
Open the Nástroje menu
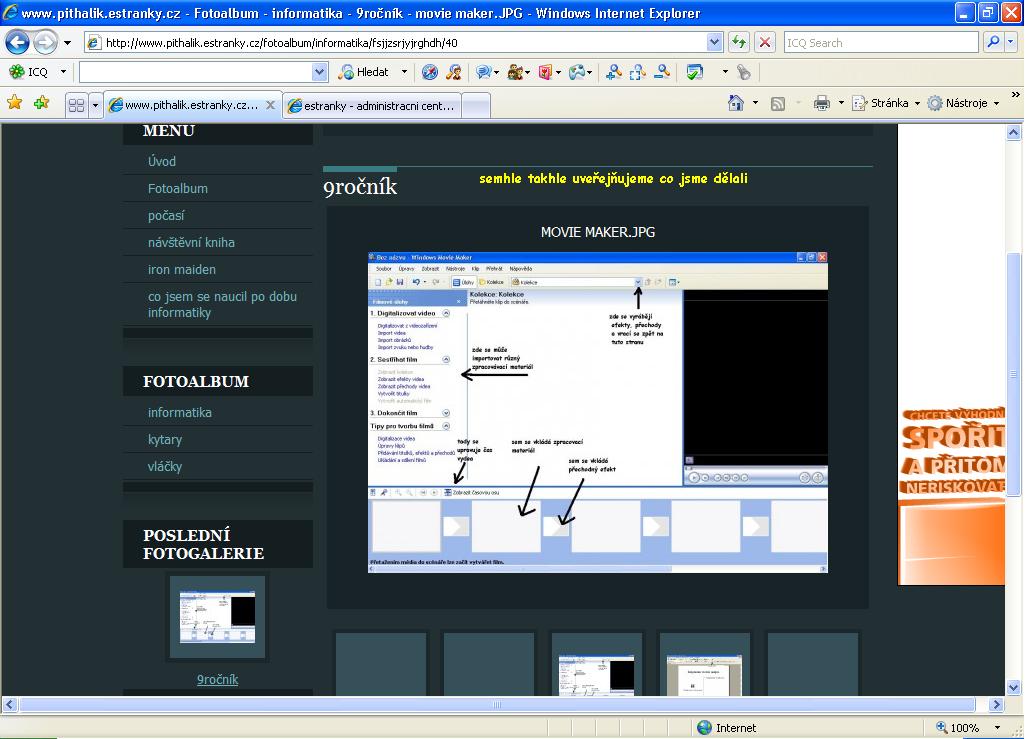963,103
